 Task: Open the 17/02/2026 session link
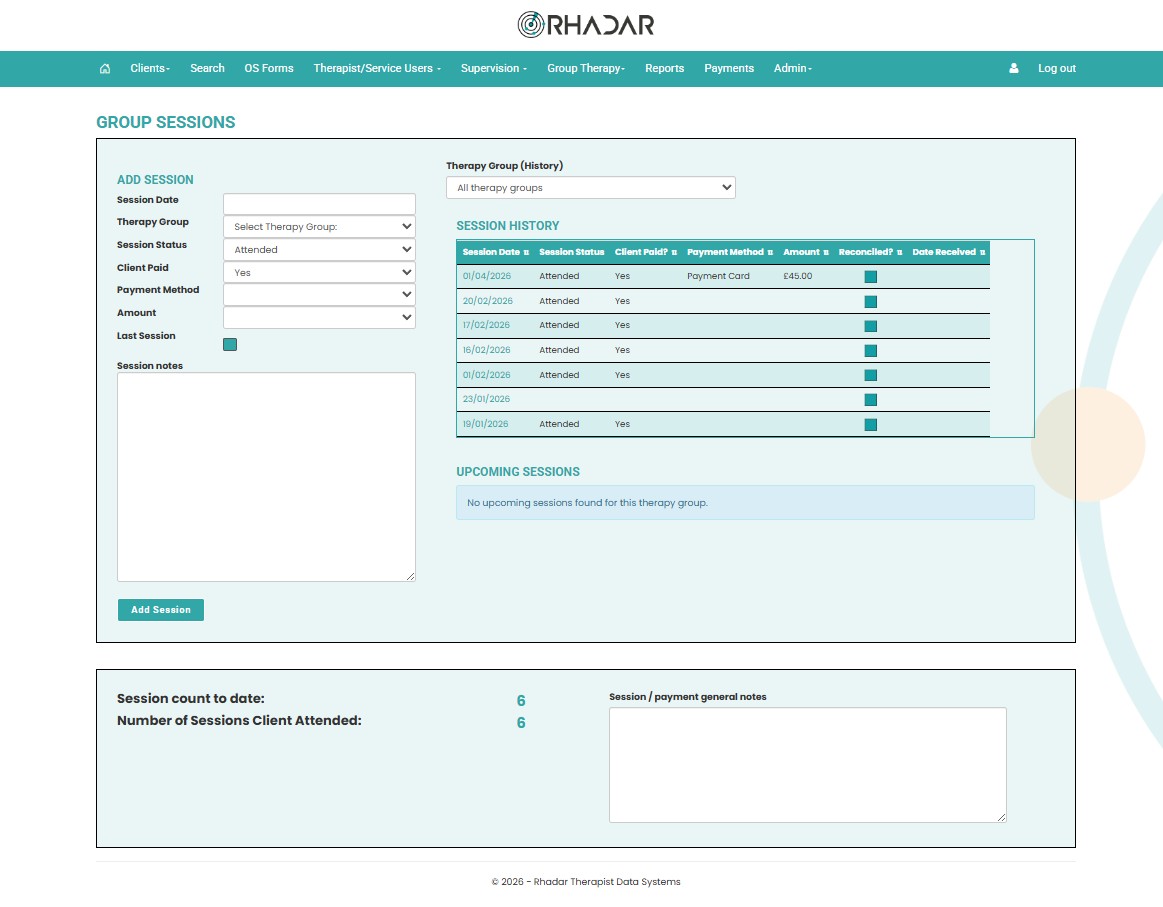(x=486, y=325)
